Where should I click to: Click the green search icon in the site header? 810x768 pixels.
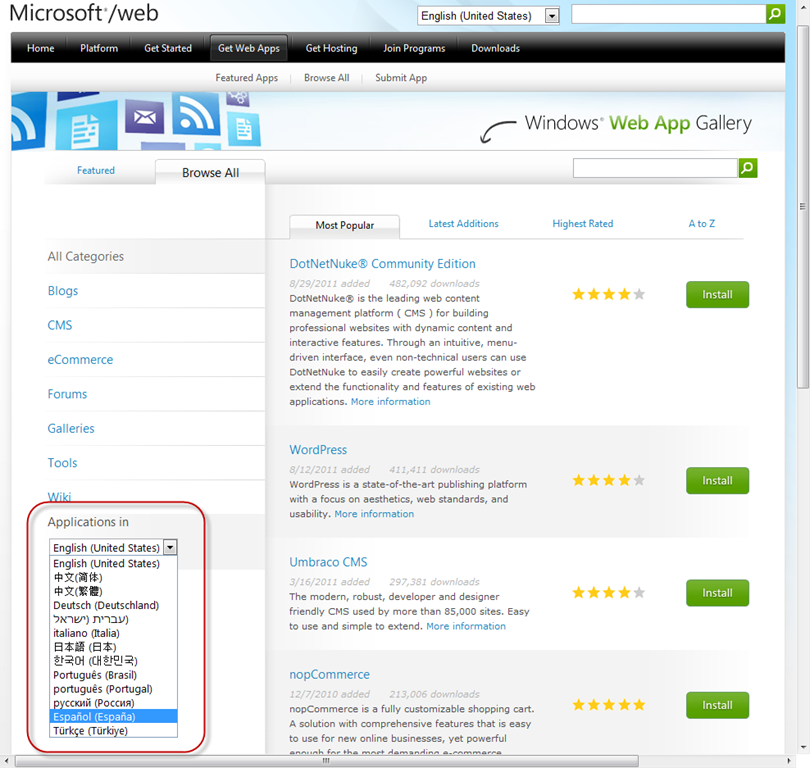pos(775,14)
